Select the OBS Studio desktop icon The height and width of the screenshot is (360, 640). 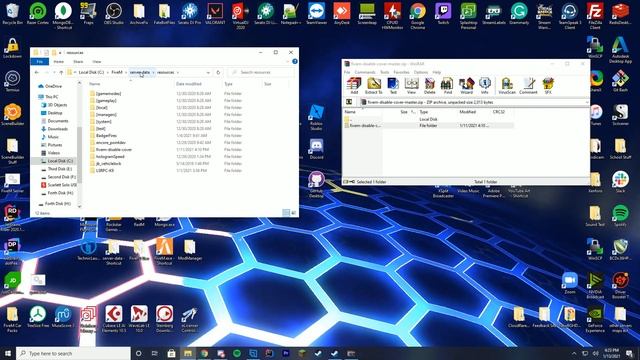pyautogui.click(x=113, y=13)
